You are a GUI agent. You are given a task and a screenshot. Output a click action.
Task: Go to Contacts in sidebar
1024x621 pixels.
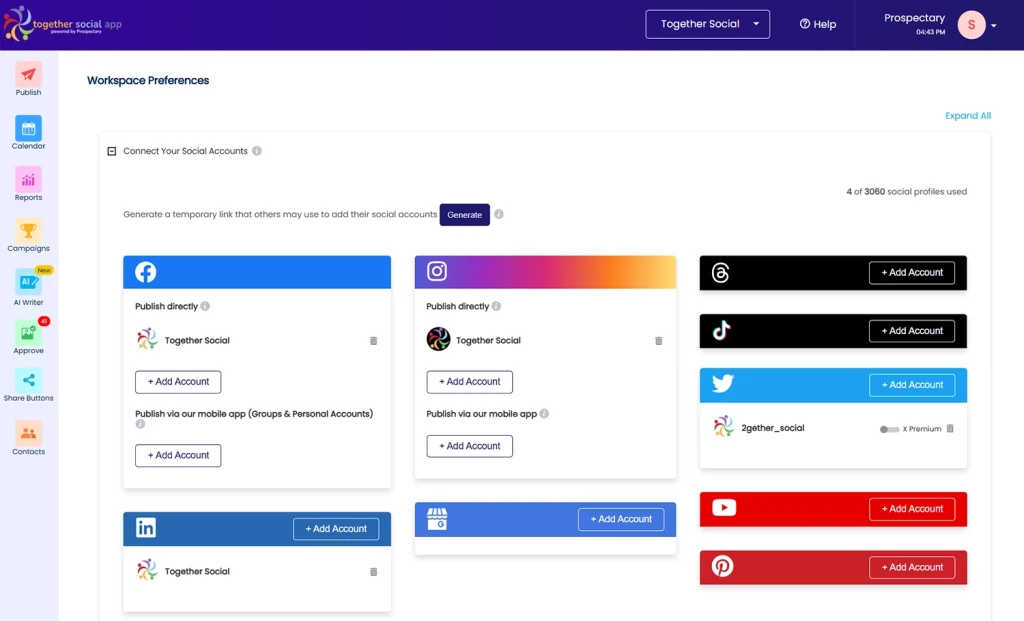(x=28, y=438)
